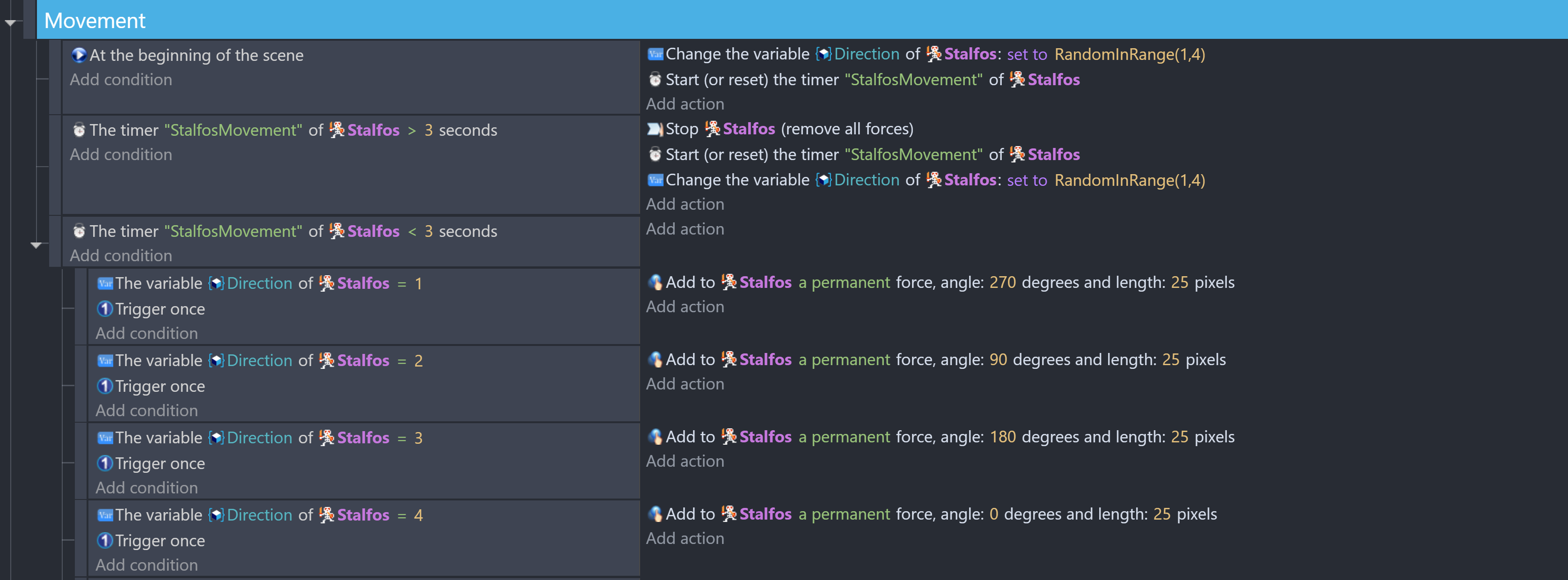Click 'StalfosMovement' in timer > 3 condition
Screen dimensions: 1568x580
[x=233, y=131]
